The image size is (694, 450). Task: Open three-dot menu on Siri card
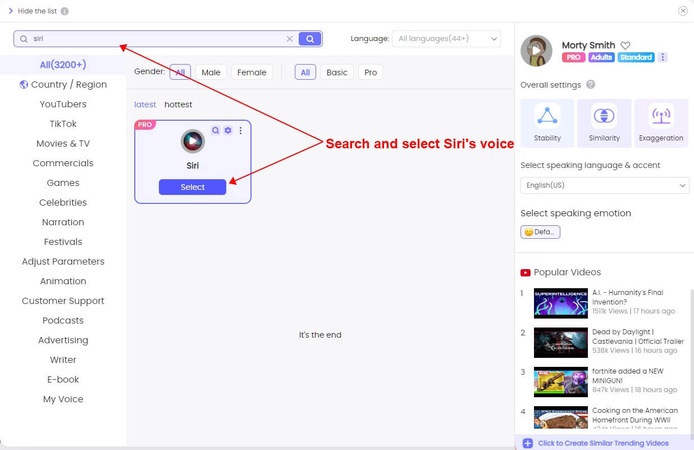click(x=240, y=130)
